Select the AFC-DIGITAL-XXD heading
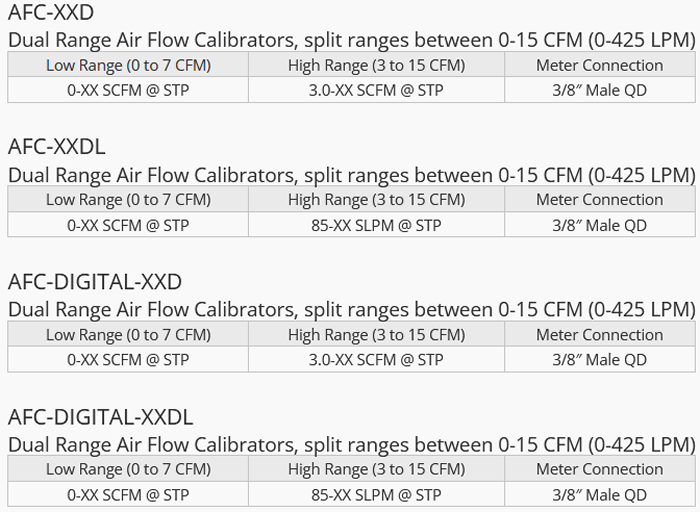Screen dimensions: 700x512 point(95,281)
